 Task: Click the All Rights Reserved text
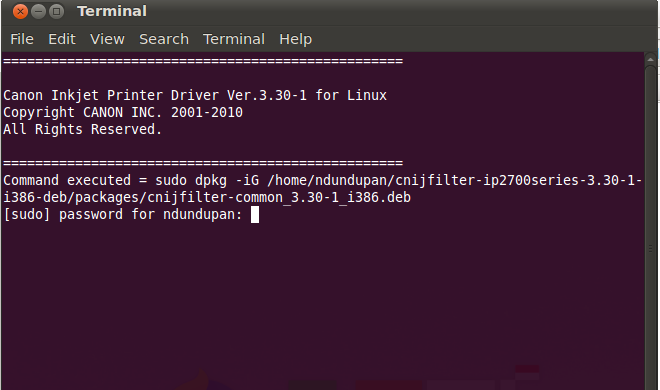pyautogui.click(x=82, y=129)
